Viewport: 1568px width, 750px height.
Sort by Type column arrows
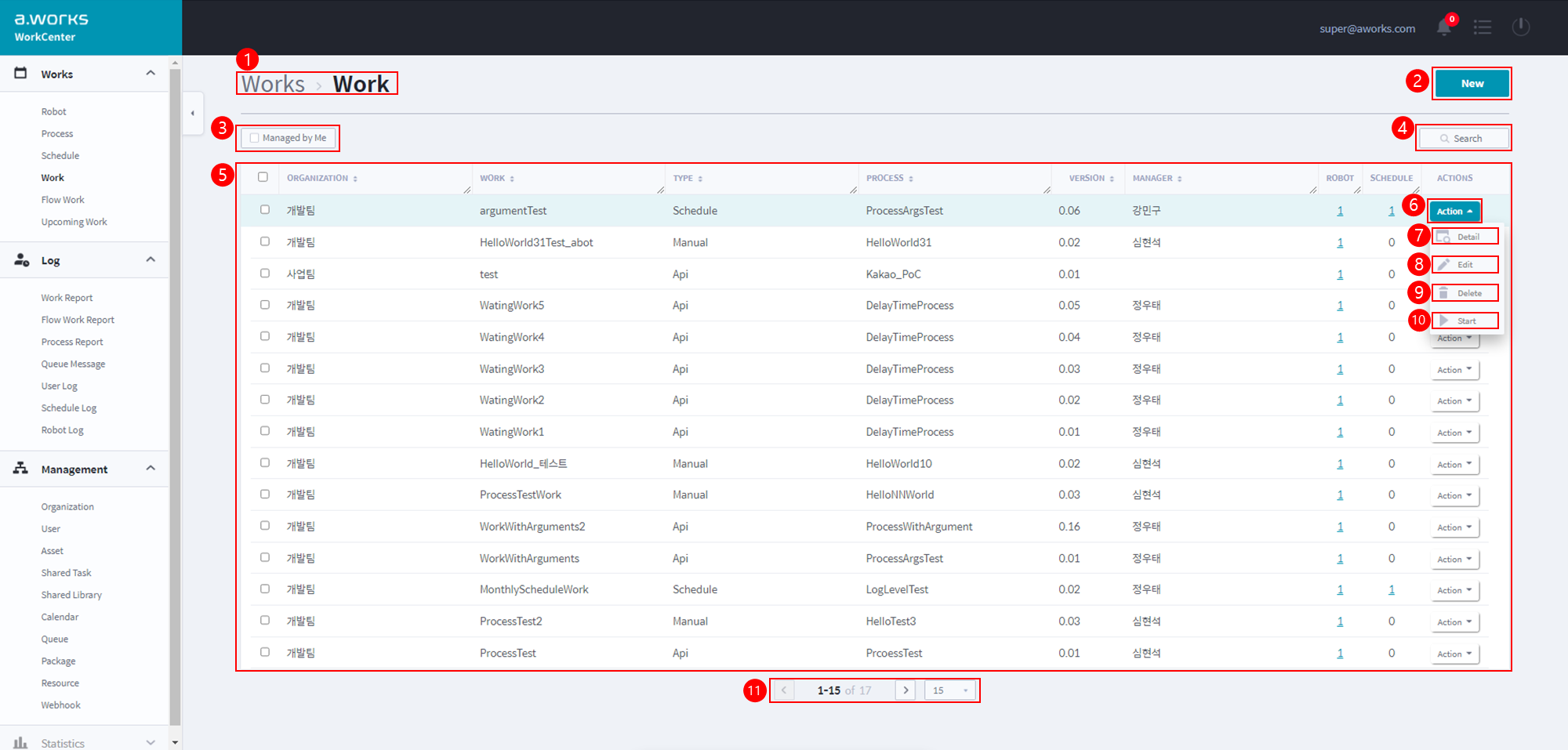(x=700, y=179)
